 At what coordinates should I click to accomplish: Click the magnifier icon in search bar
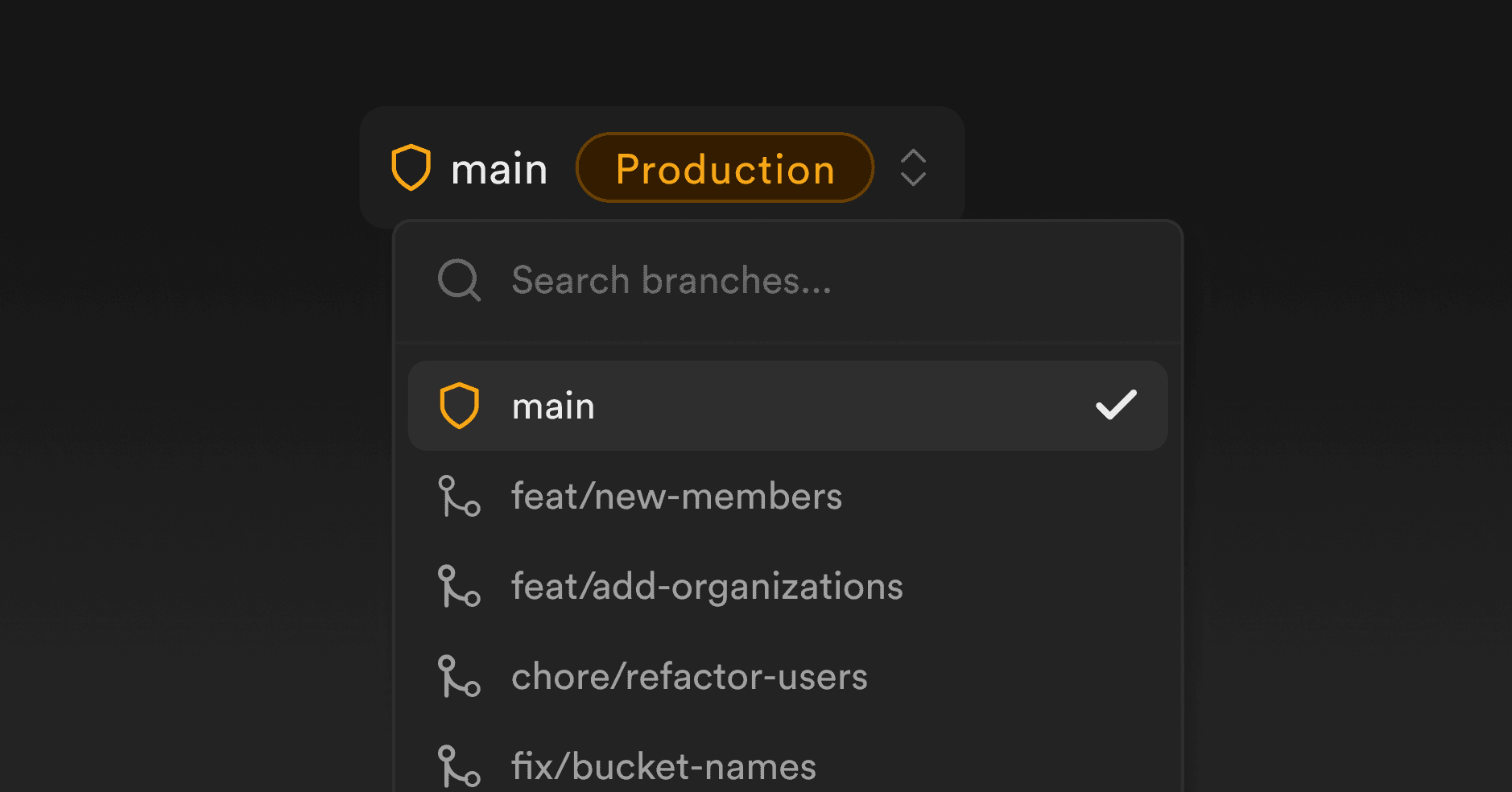[x=459, y=280]
